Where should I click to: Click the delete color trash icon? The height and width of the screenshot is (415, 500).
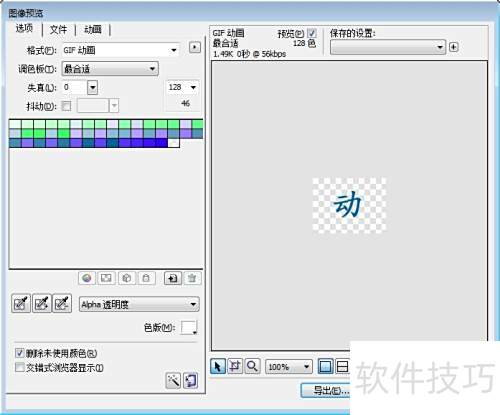point(192,278)
